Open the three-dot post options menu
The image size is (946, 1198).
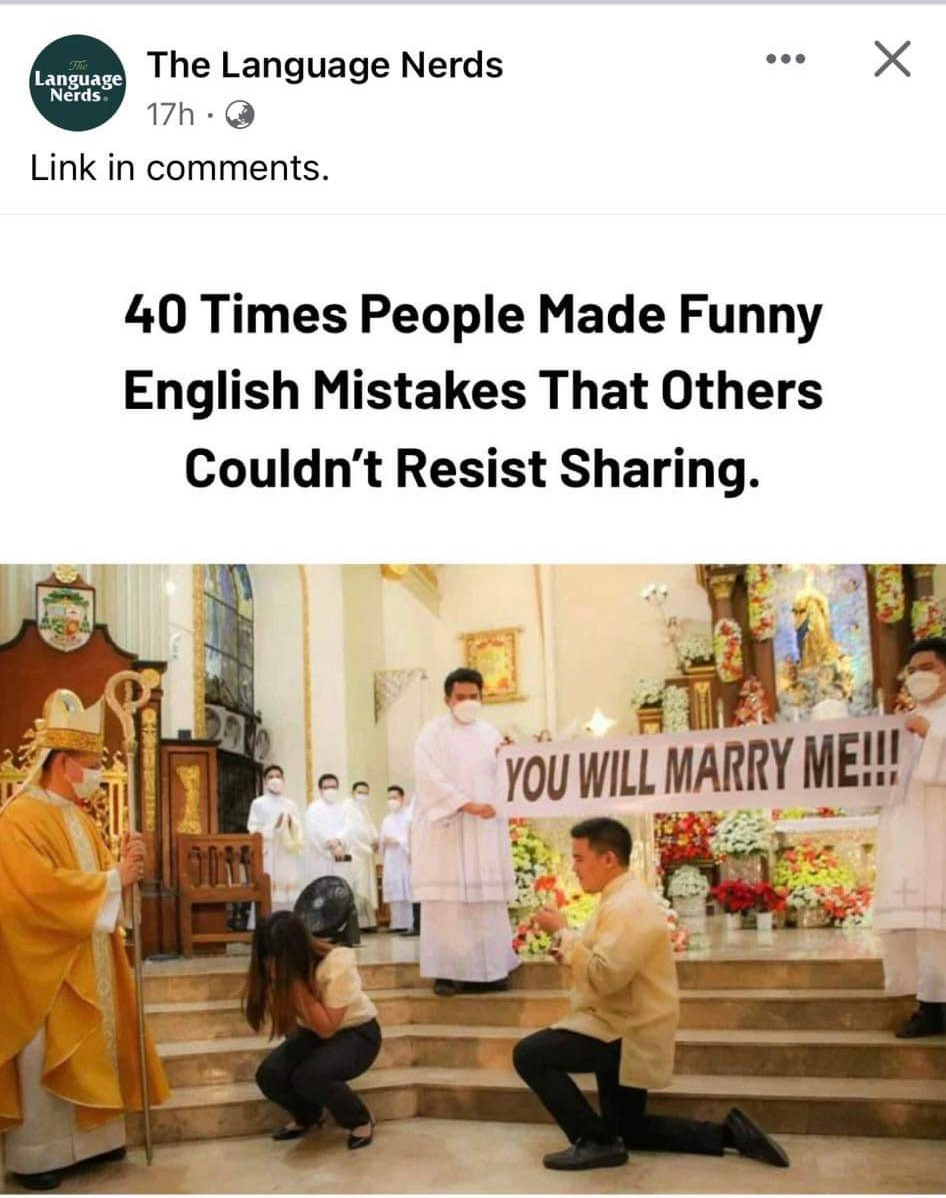pyautogui.click(x=786, y=60)
